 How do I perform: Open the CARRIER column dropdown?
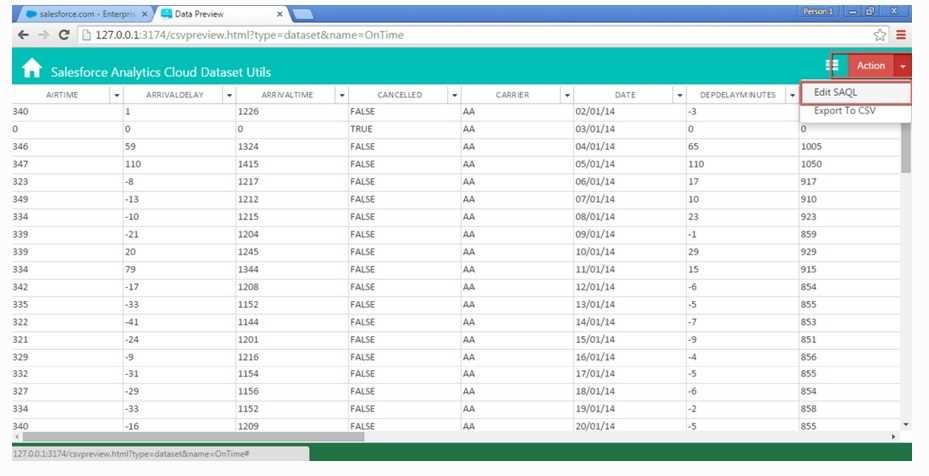pos(567,95)
